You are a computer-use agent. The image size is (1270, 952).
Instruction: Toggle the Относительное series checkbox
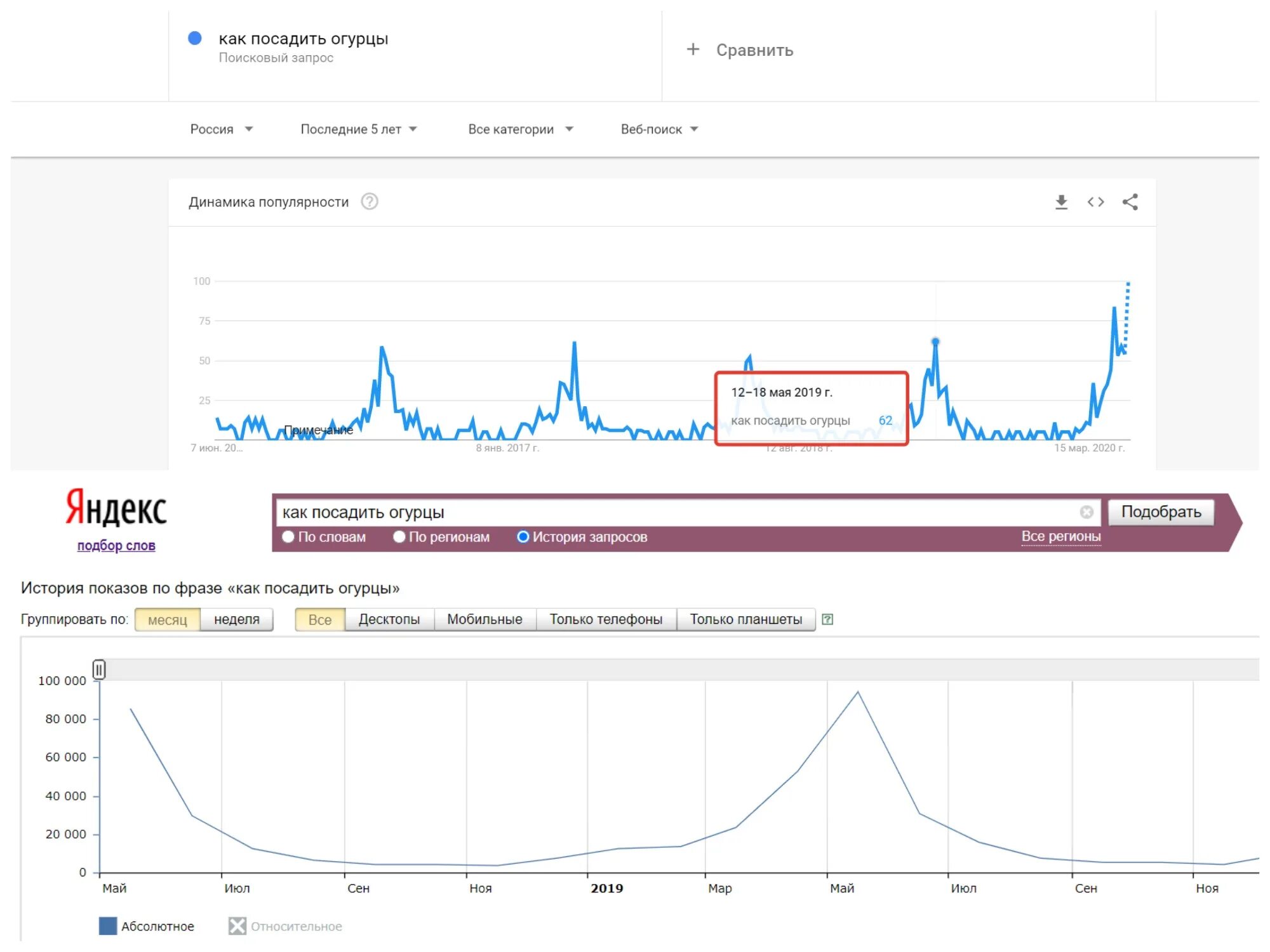[x=237, y=926]
